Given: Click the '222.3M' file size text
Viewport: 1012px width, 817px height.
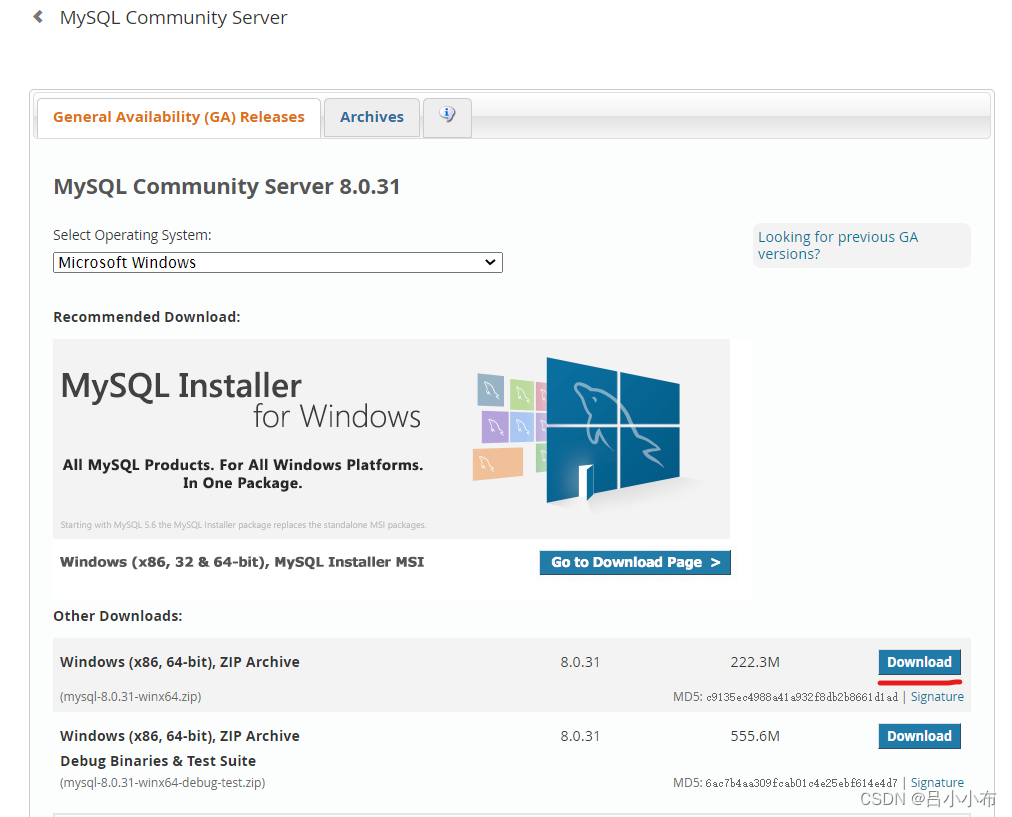Looking at the screenshot, I should 755,662.
